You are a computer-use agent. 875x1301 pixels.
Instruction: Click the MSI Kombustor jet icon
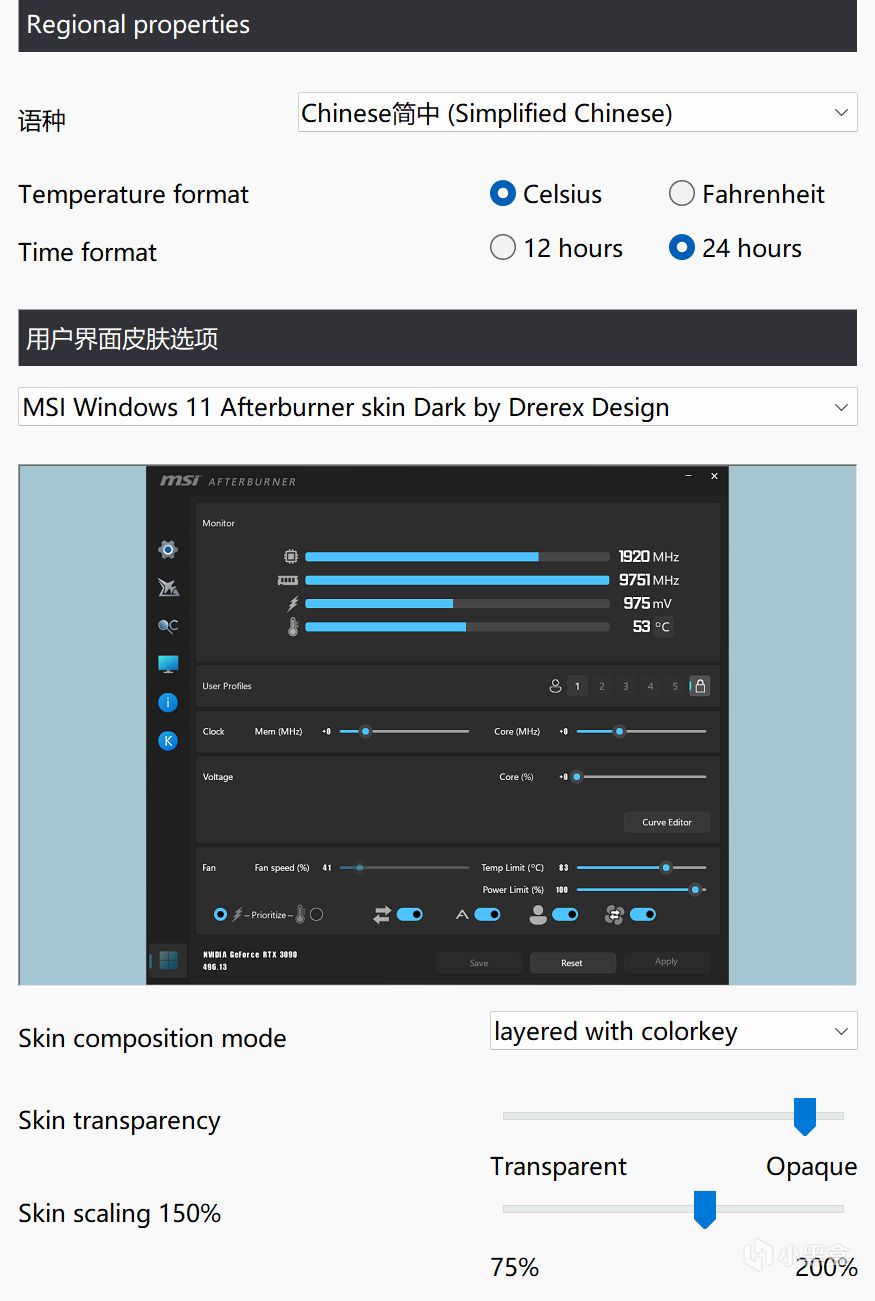168,587
